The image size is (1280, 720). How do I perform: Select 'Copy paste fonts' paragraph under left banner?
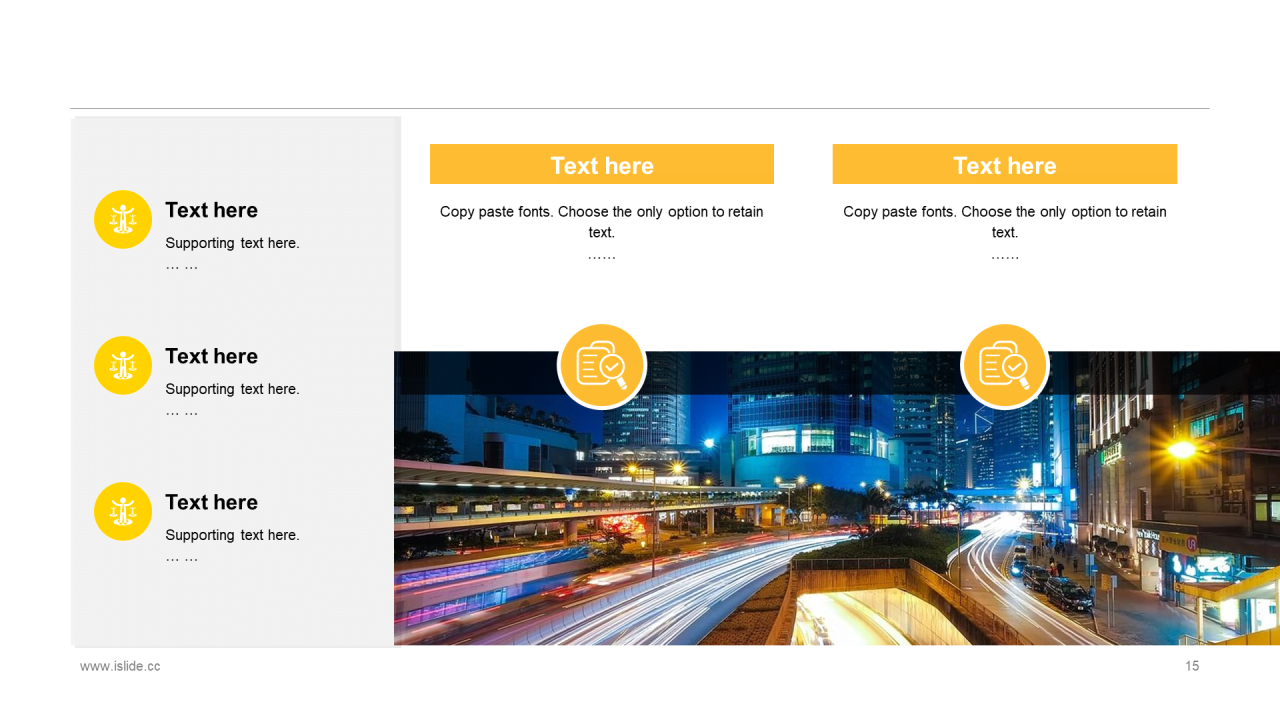tap(601, 221)
